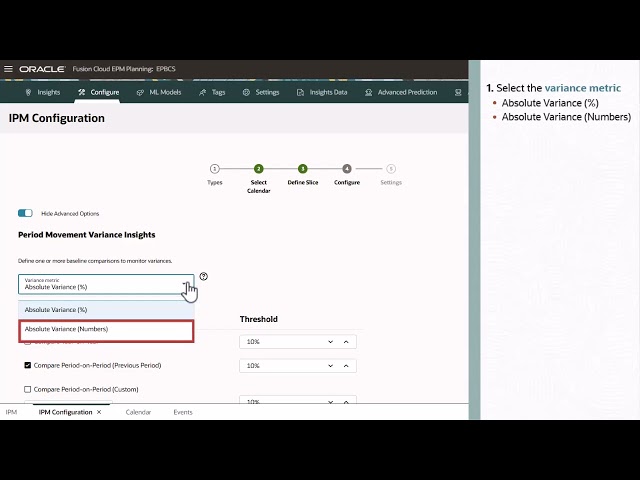This screenshot has height=480, width=640.
Task: Switch to the Calendar bottom tab
Action: 138,412
